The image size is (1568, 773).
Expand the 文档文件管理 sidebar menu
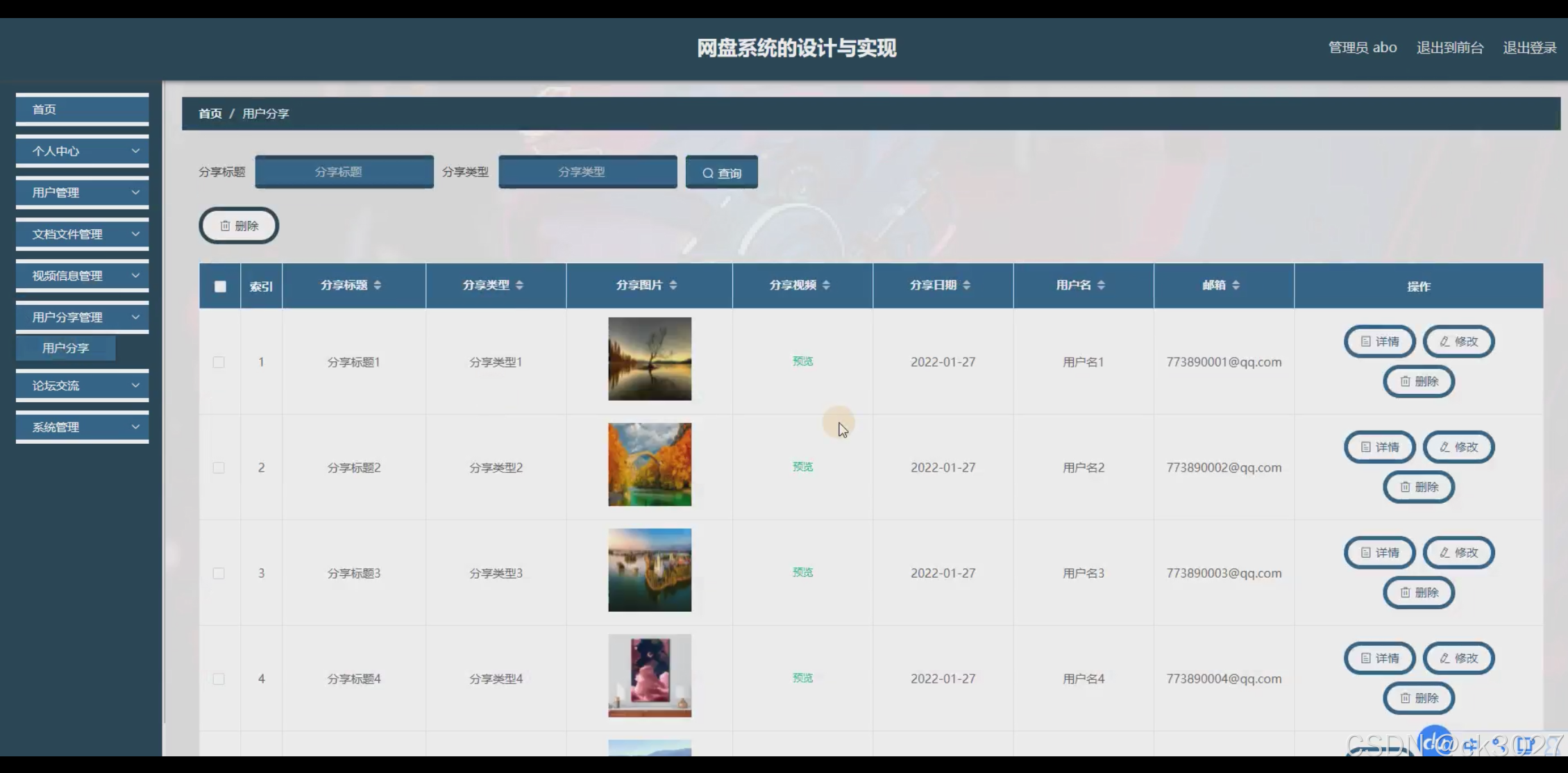tap(82, 235)
